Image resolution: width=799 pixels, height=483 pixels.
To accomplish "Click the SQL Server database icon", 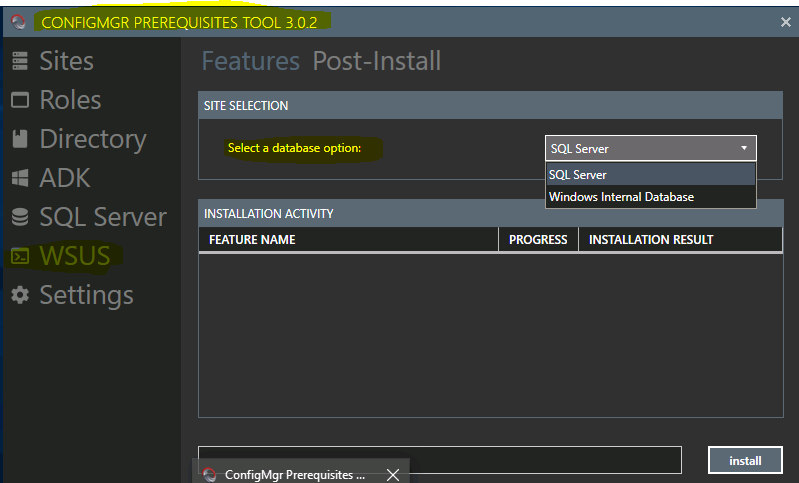I will point(20,217).
